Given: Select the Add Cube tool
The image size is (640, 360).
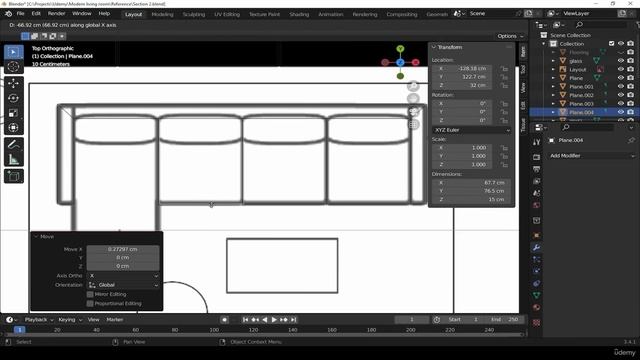Looking at the screenshot, I should [x=13, y=176].
